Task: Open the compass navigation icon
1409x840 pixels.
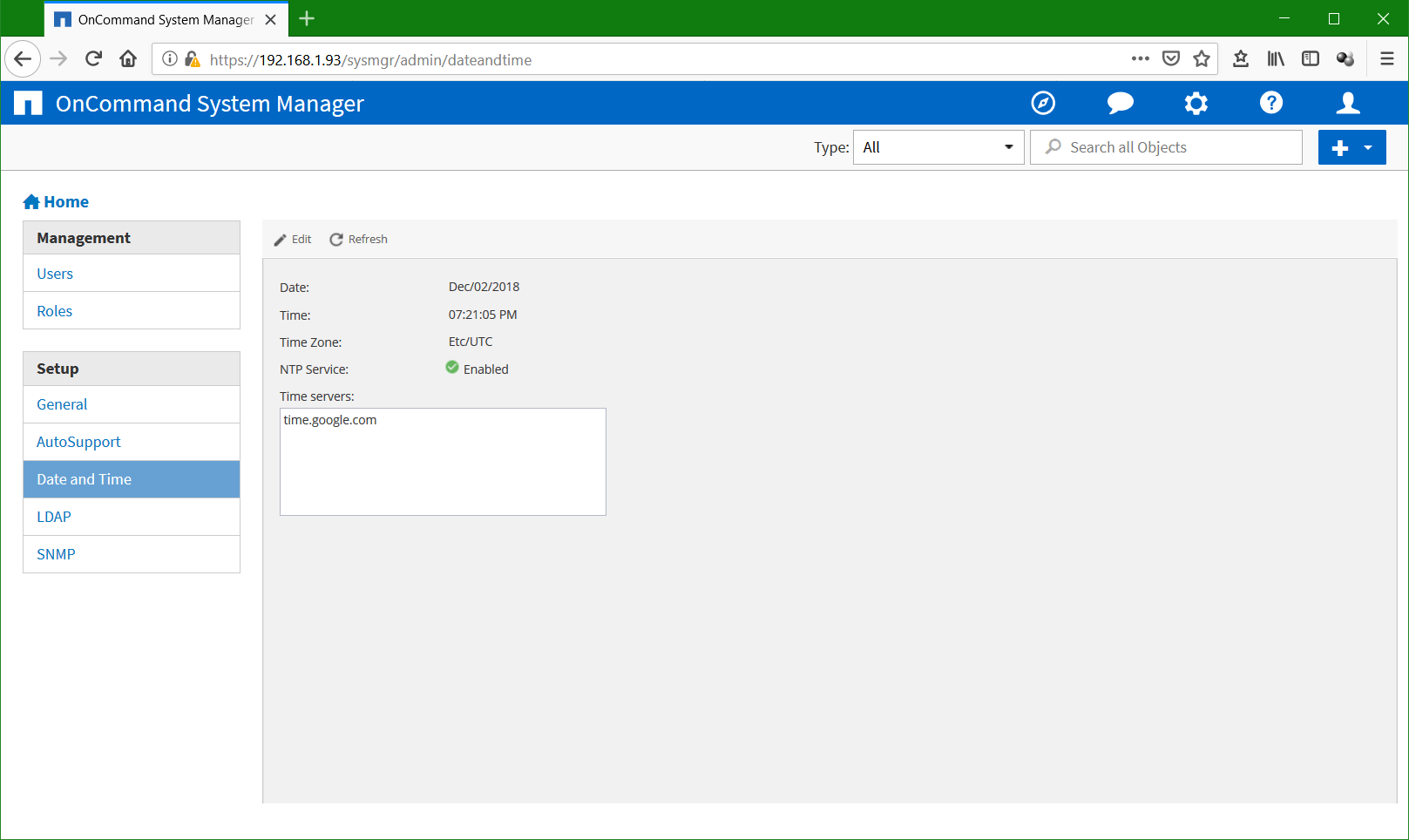Action: point(1043,103)
